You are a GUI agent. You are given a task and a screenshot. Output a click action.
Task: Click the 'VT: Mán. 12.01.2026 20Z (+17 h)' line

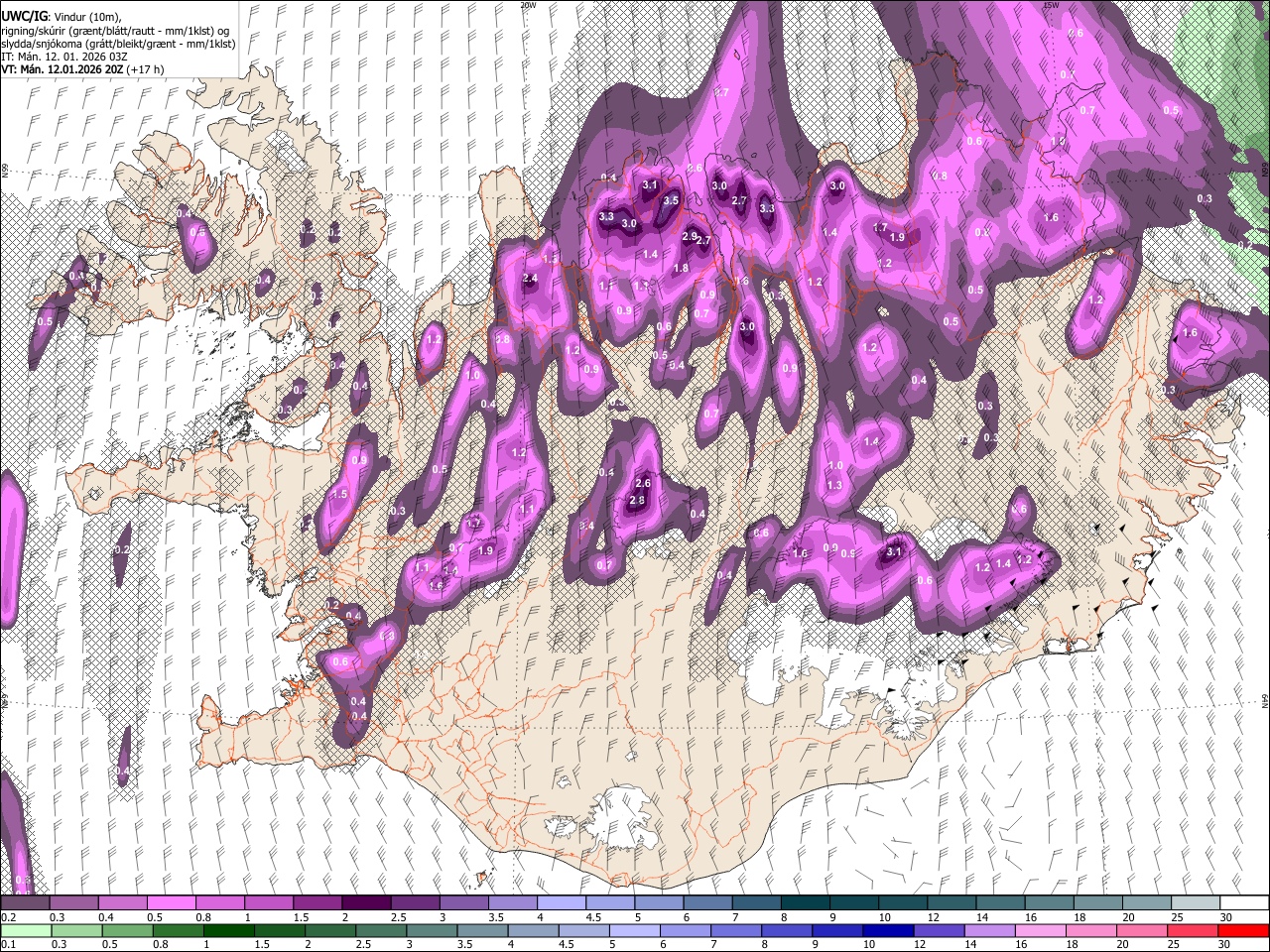[x=83, y=70]
